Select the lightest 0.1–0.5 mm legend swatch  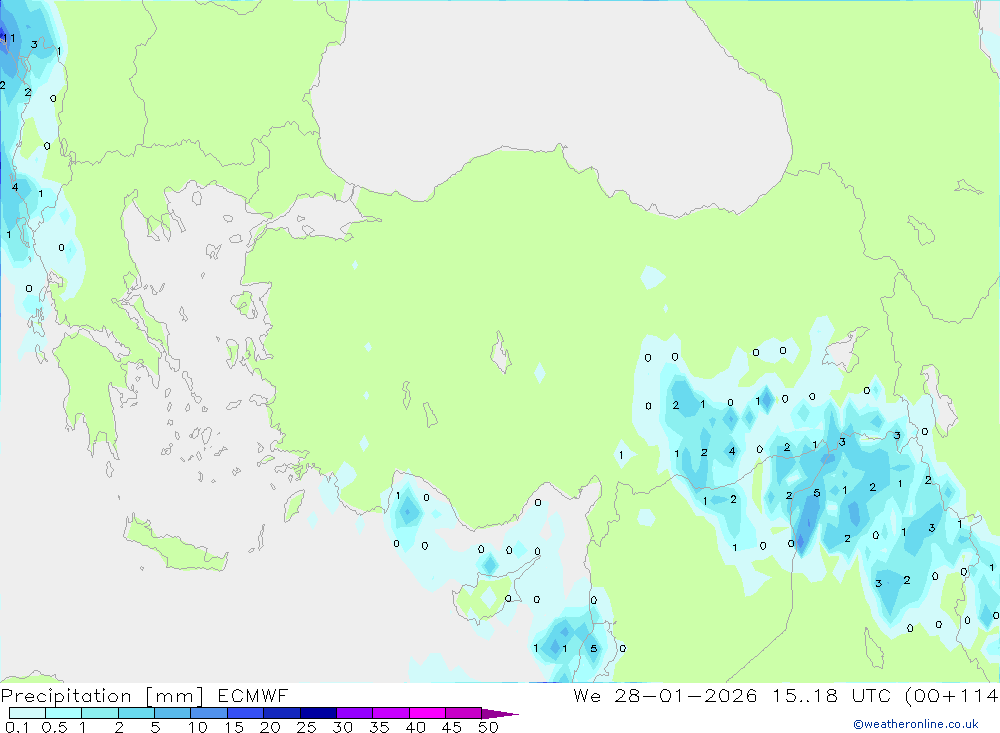[x=27, y=713]
